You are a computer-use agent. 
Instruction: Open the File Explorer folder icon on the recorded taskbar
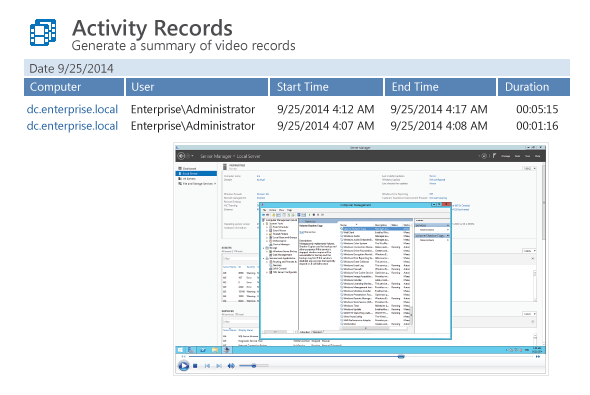[215, 350]
